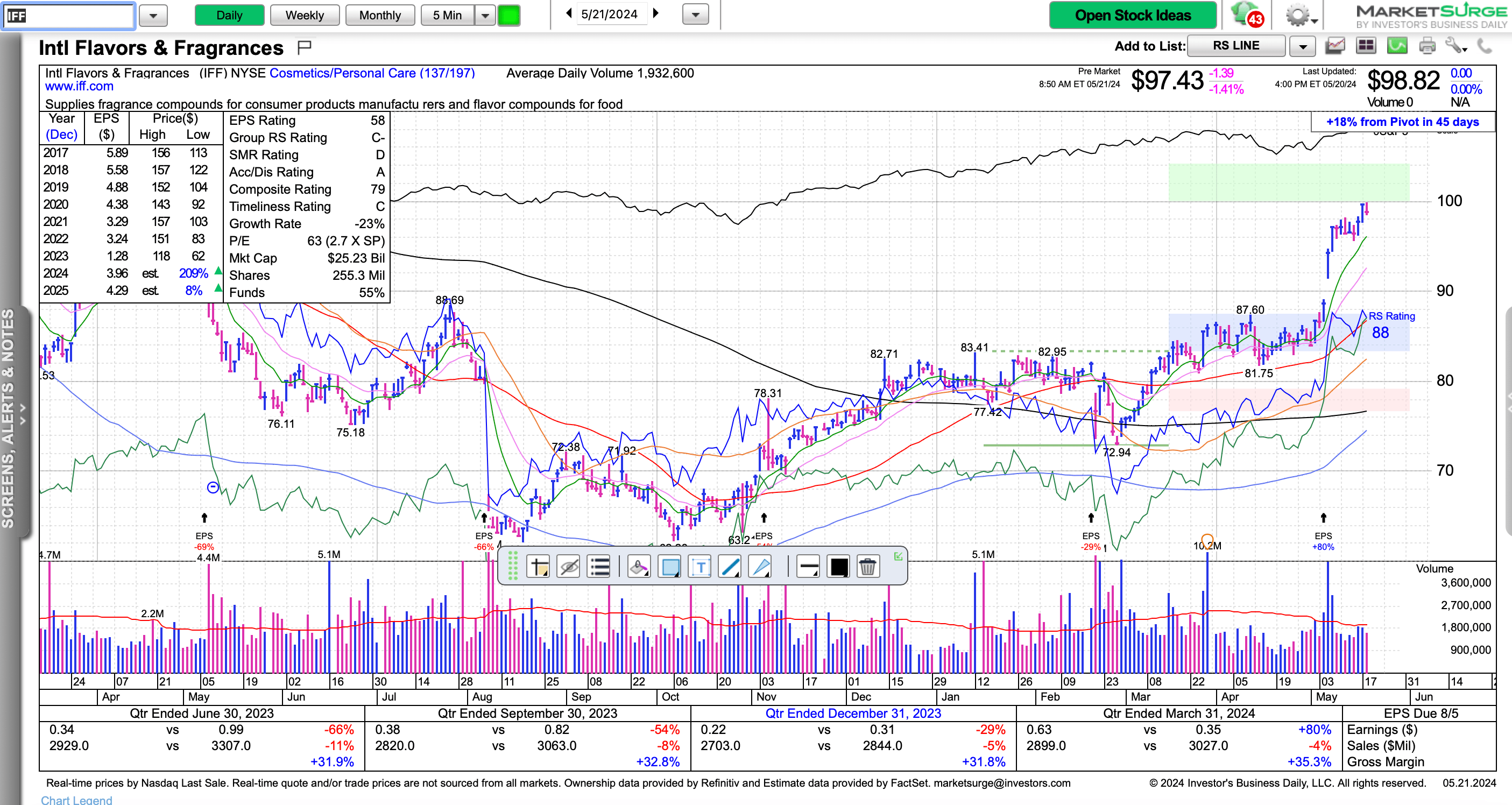Open the annotations list icon in drawing toolbar
1512x805 pixels.
(599, 567)
